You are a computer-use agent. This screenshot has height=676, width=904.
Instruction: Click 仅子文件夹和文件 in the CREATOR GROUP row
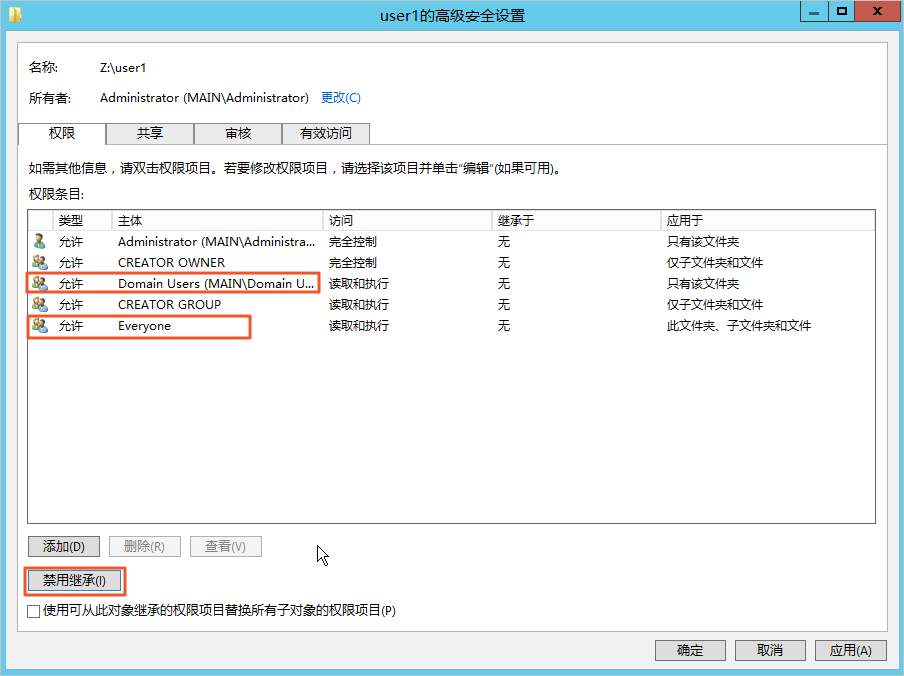click(715, 304)
